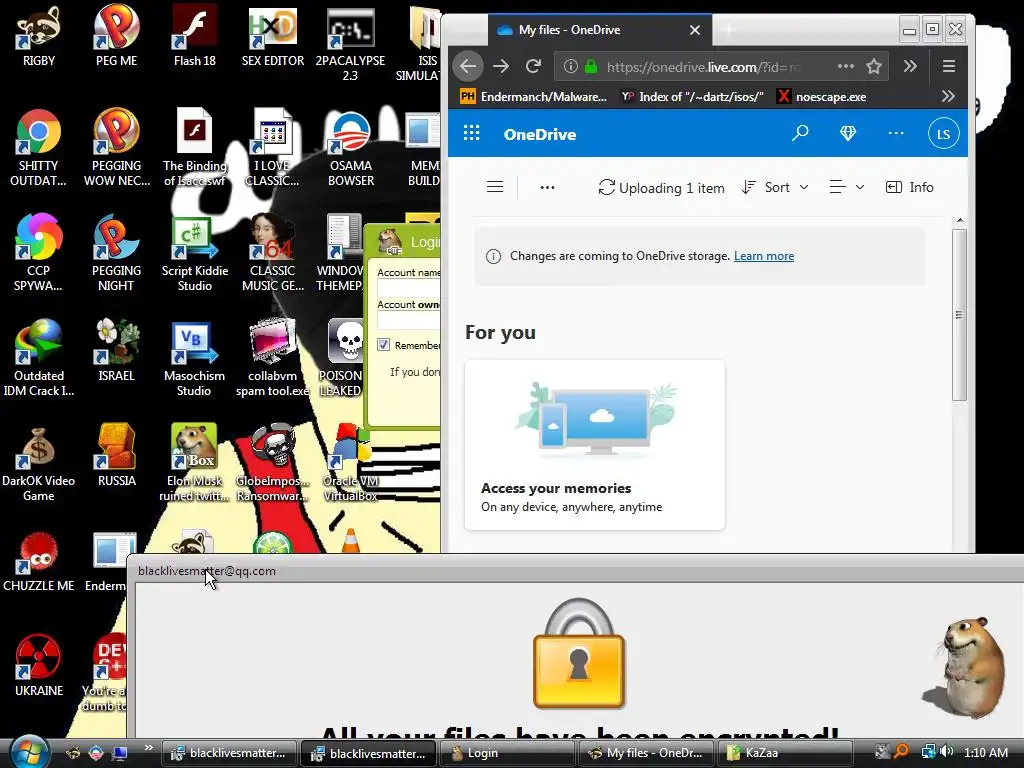Show more toolbar items via double chevron
The height and width of the screenshot is (768, 1024).
click(x=910, y=66)
